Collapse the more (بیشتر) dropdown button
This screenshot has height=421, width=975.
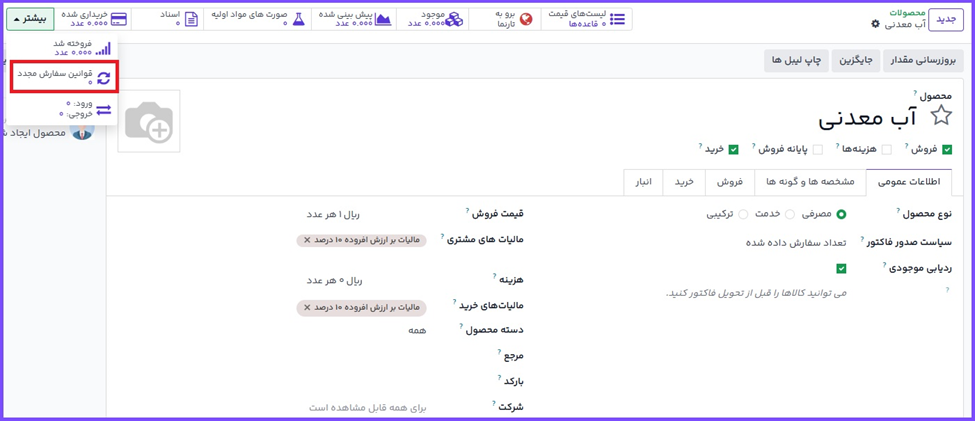(x=30, y=19)
